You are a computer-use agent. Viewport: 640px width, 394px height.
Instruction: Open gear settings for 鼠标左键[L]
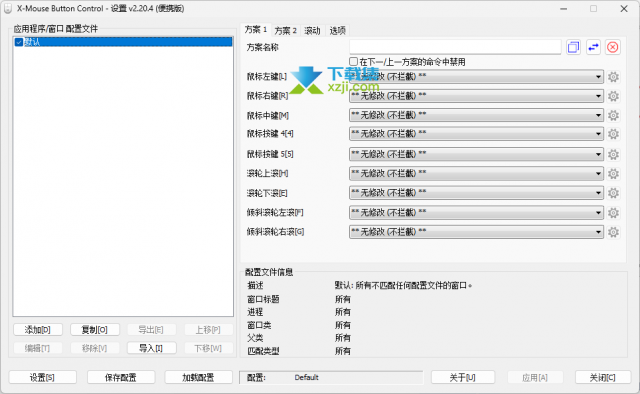tap(613, 77)
